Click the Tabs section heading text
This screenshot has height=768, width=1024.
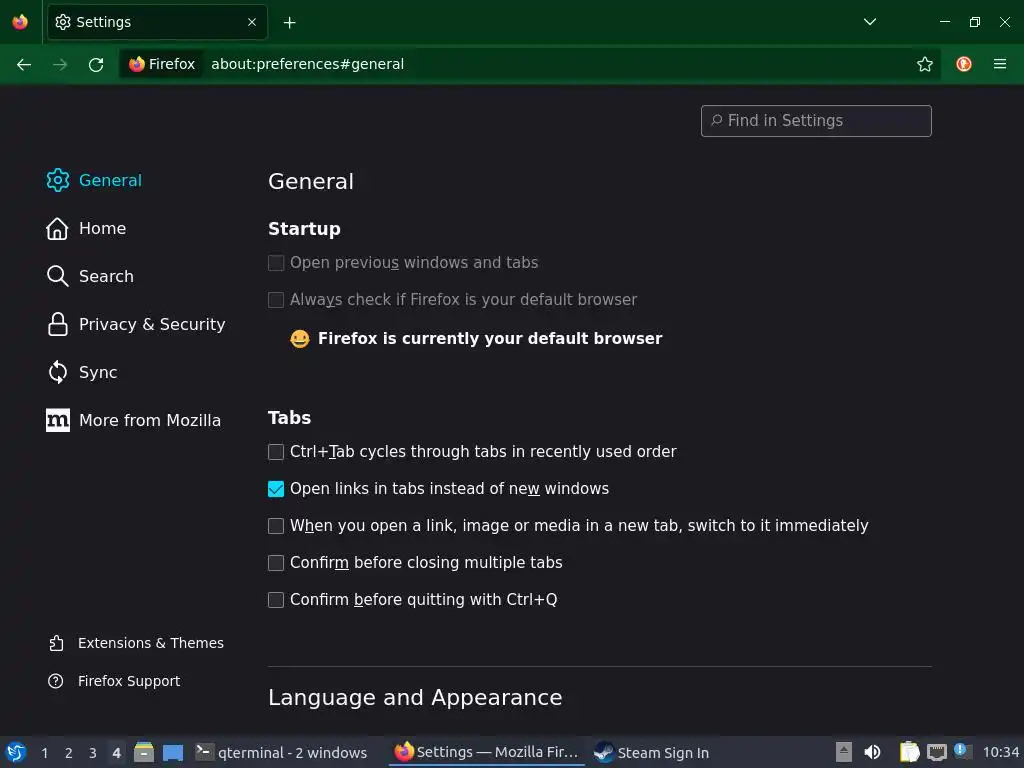(289, 418)
